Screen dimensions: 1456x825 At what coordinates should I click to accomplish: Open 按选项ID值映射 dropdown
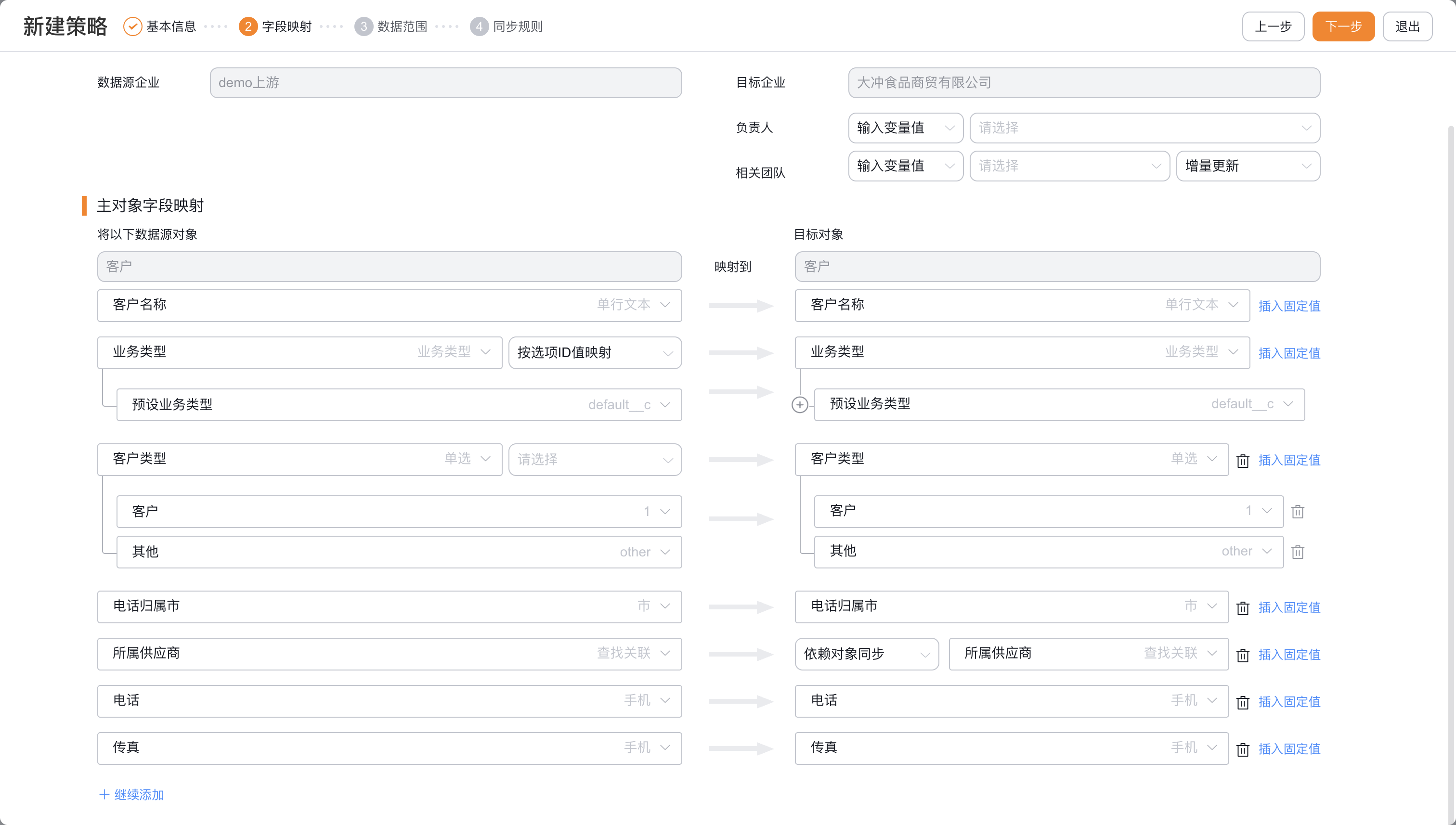(x=595, y=352)
